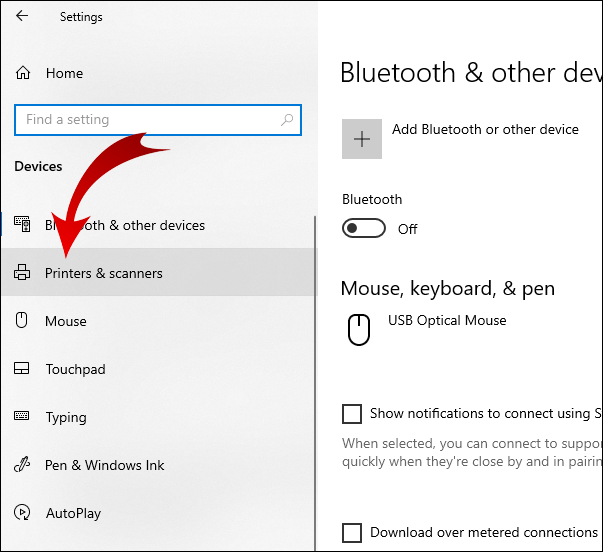Click the Touchpad icon in the sidebar

22,368
